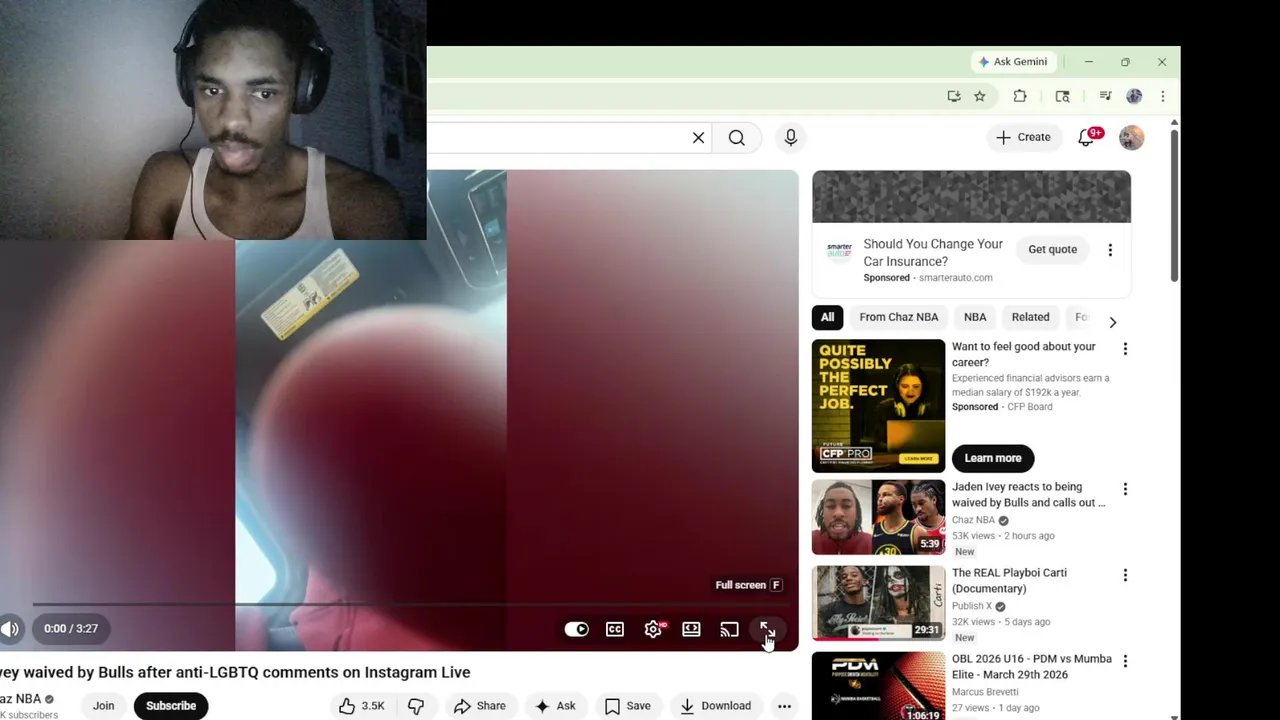Viewport: 1280px width, 720px height.
Task: Open the OBL 2026 U16 video thumbnail
Action: [x=878, y=686]
